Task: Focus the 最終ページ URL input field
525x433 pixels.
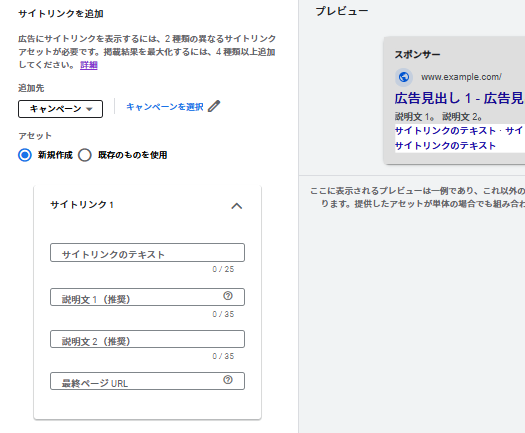Action: point(147,381)
